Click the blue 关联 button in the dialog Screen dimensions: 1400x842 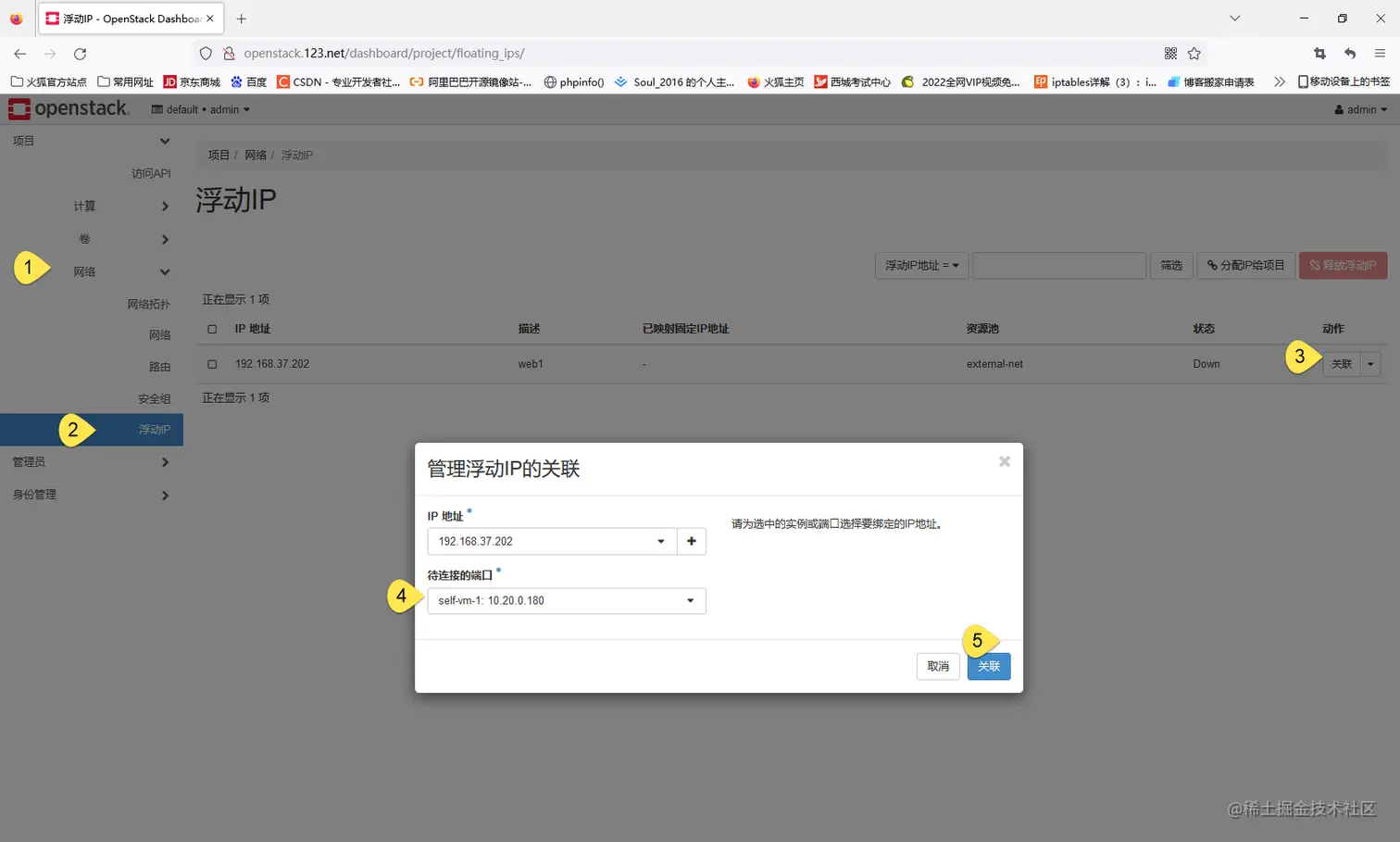989,666
